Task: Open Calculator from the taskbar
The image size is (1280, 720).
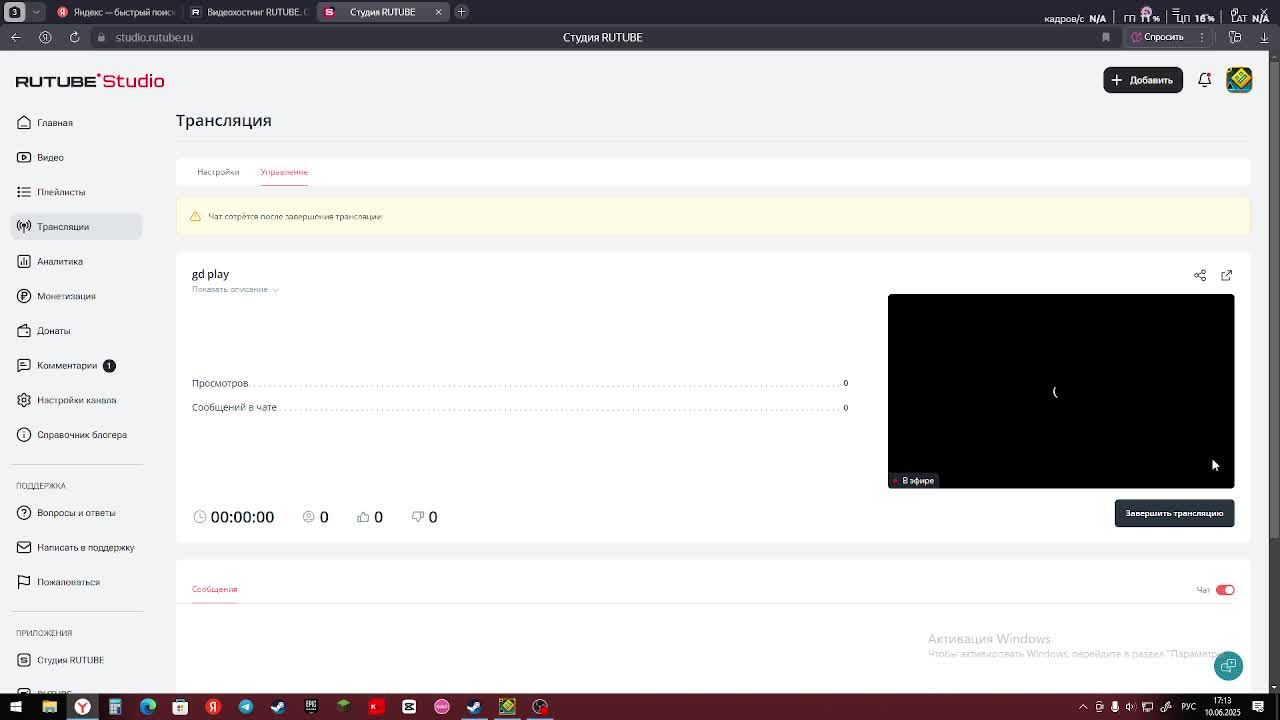Action: click(115, 707)
